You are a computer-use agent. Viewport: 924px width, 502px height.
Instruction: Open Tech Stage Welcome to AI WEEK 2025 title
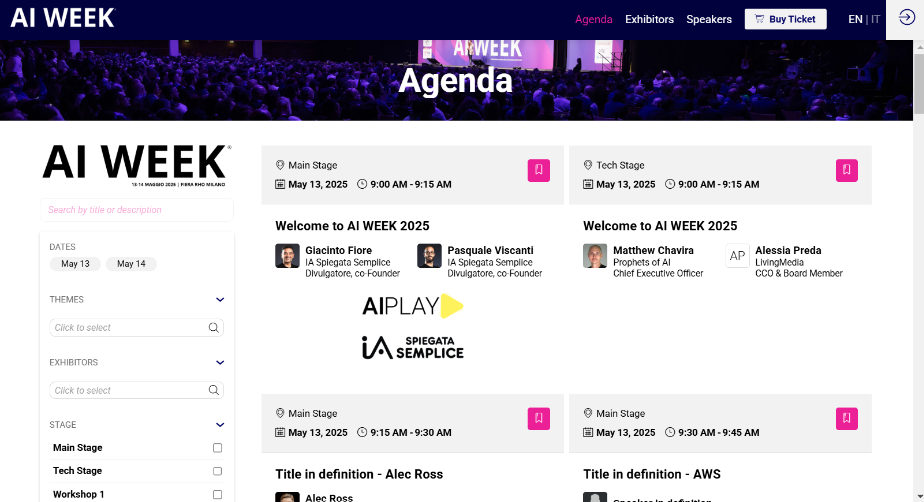click(660, 226)
